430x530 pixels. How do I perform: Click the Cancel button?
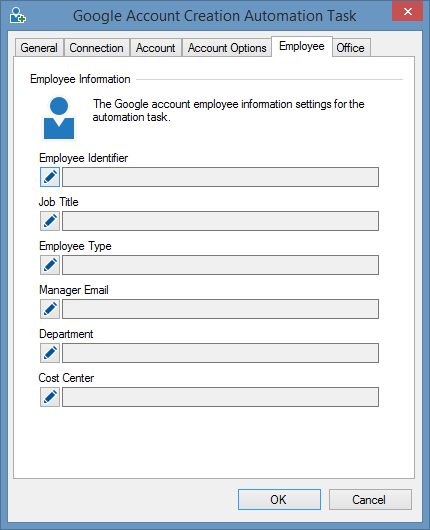[370, 499]
